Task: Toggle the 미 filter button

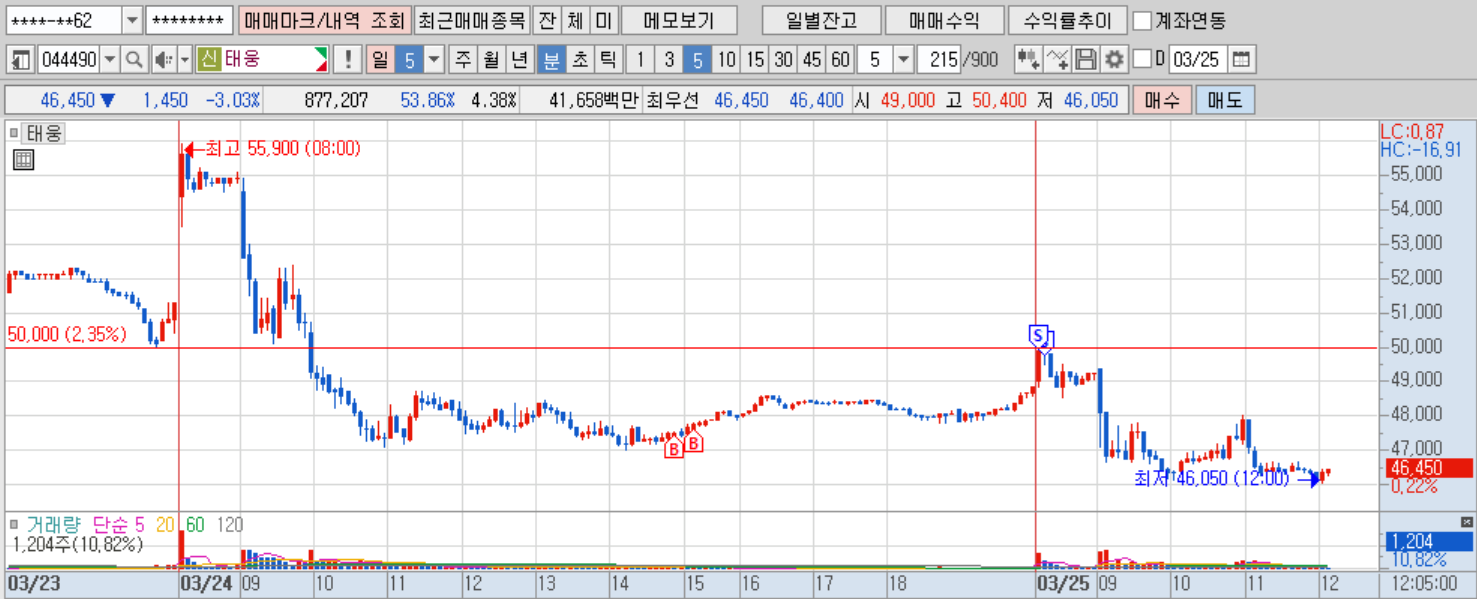Action: click(603, 20)
